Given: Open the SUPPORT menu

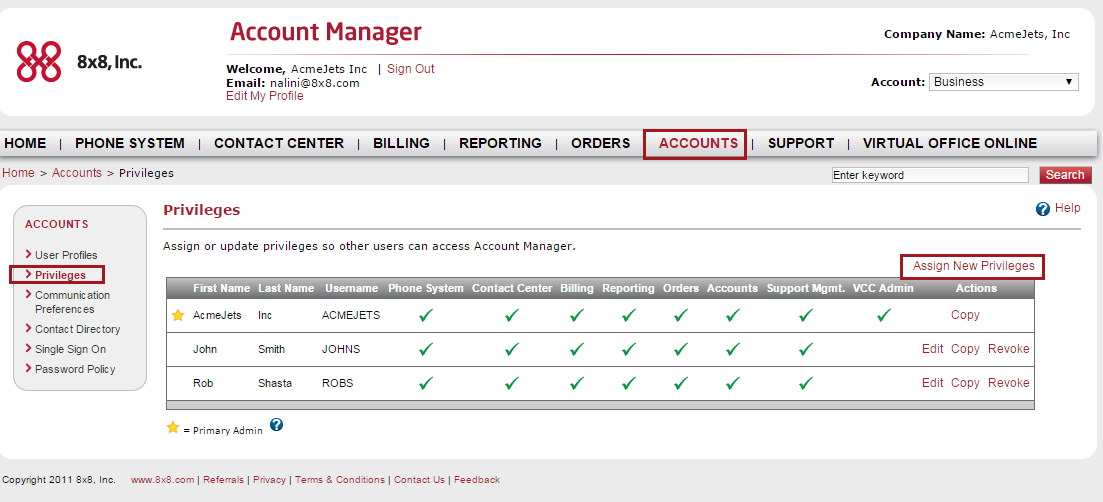Looking at the screenshot, I should click(801, 143).
